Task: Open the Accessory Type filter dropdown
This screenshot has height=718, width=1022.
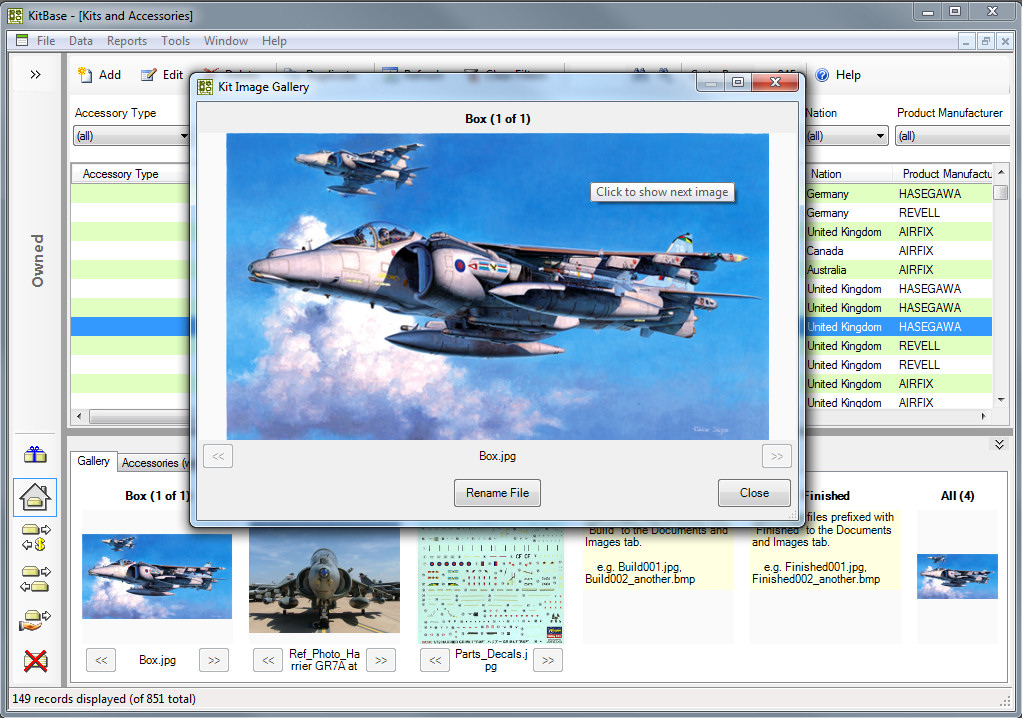Action: click(x=184, y=136)
